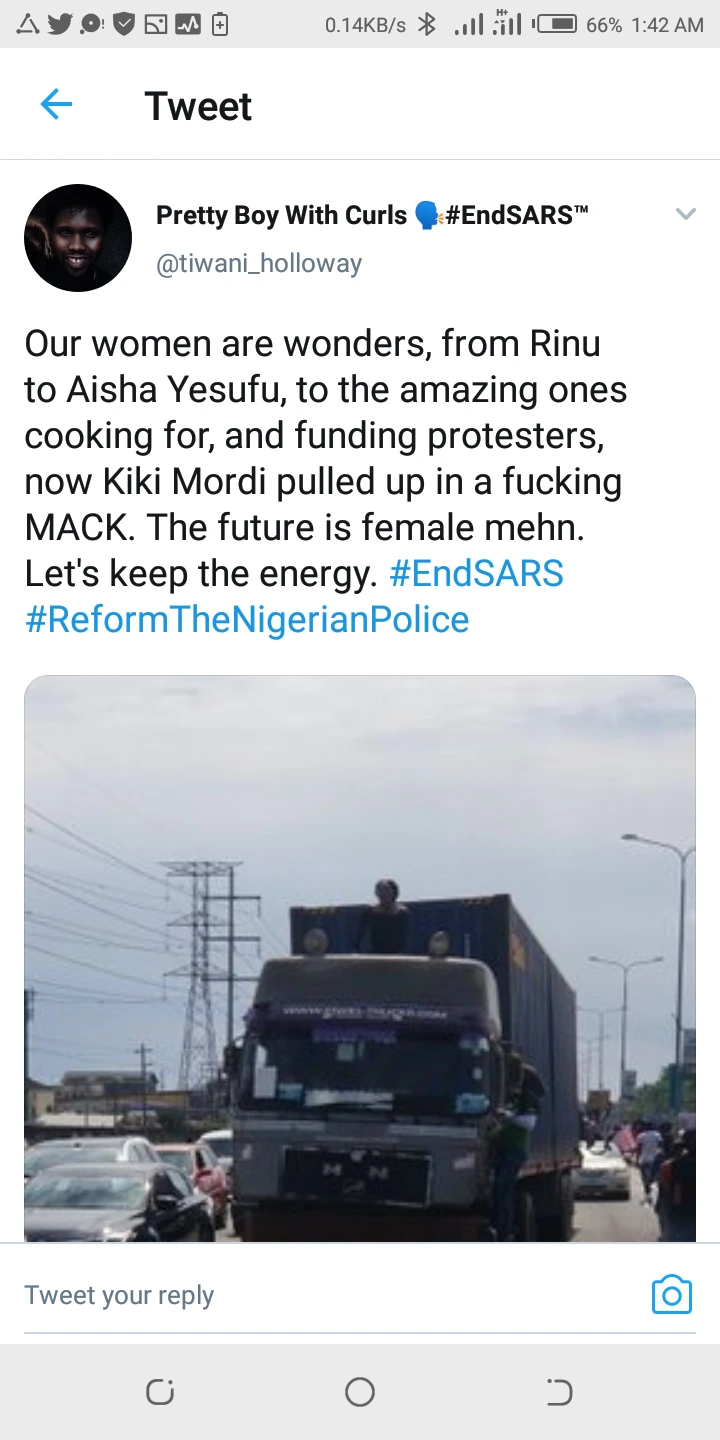This screenshot has width=720, height=1440.
Task: Tap the camera icon to attach photo
Action: click(x=671, y=1295)
